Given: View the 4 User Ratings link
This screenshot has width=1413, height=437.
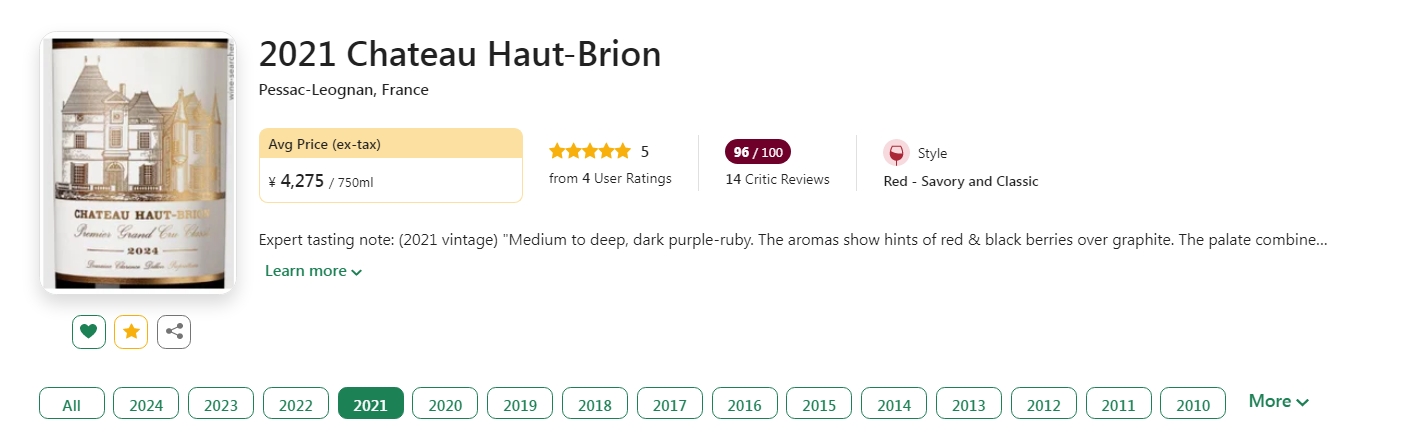Looking at the screenshot, I should (x=610, y=179).
